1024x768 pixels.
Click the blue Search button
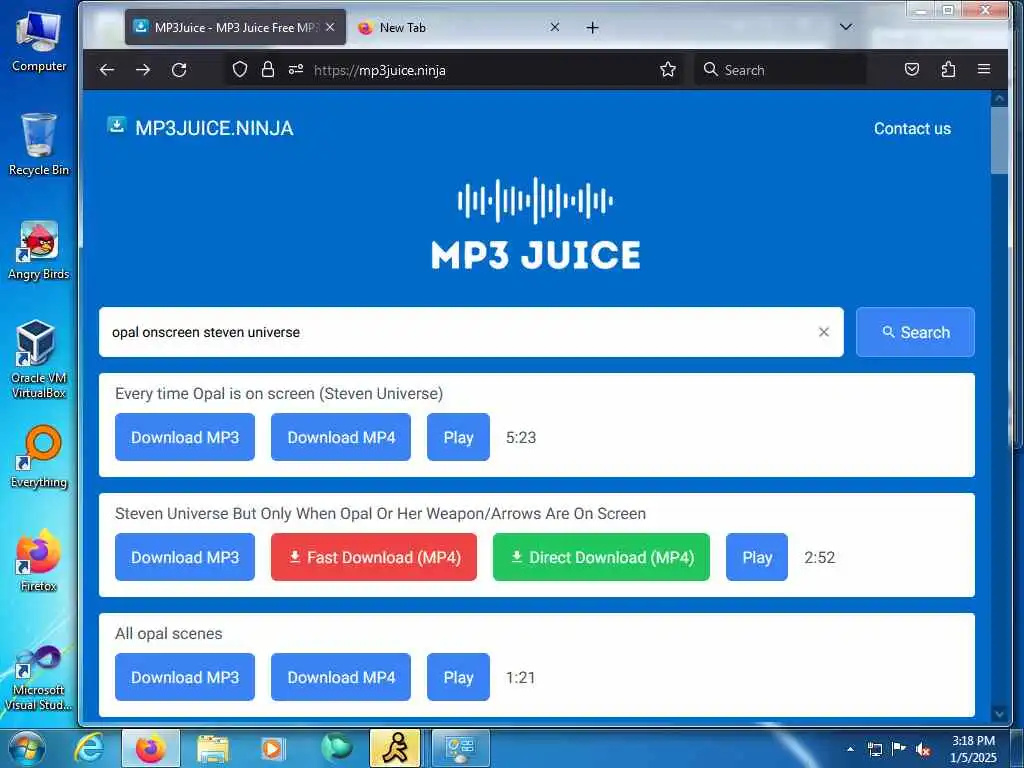915,332
